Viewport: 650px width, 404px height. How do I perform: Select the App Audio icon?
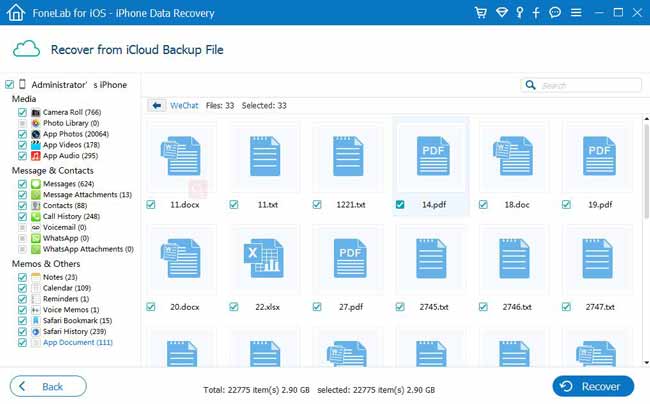[36, 156]
